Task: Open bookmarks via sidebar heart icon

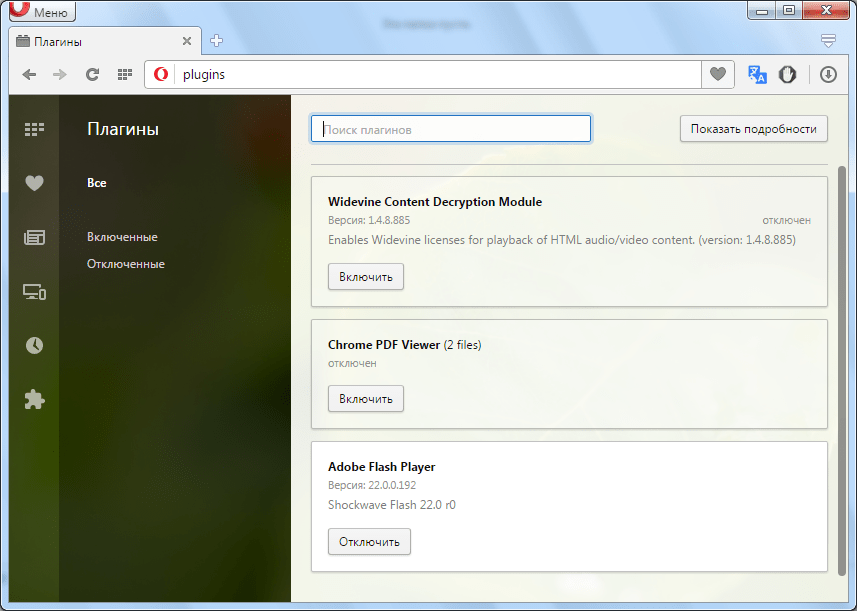Action: [x=35, y=183]
